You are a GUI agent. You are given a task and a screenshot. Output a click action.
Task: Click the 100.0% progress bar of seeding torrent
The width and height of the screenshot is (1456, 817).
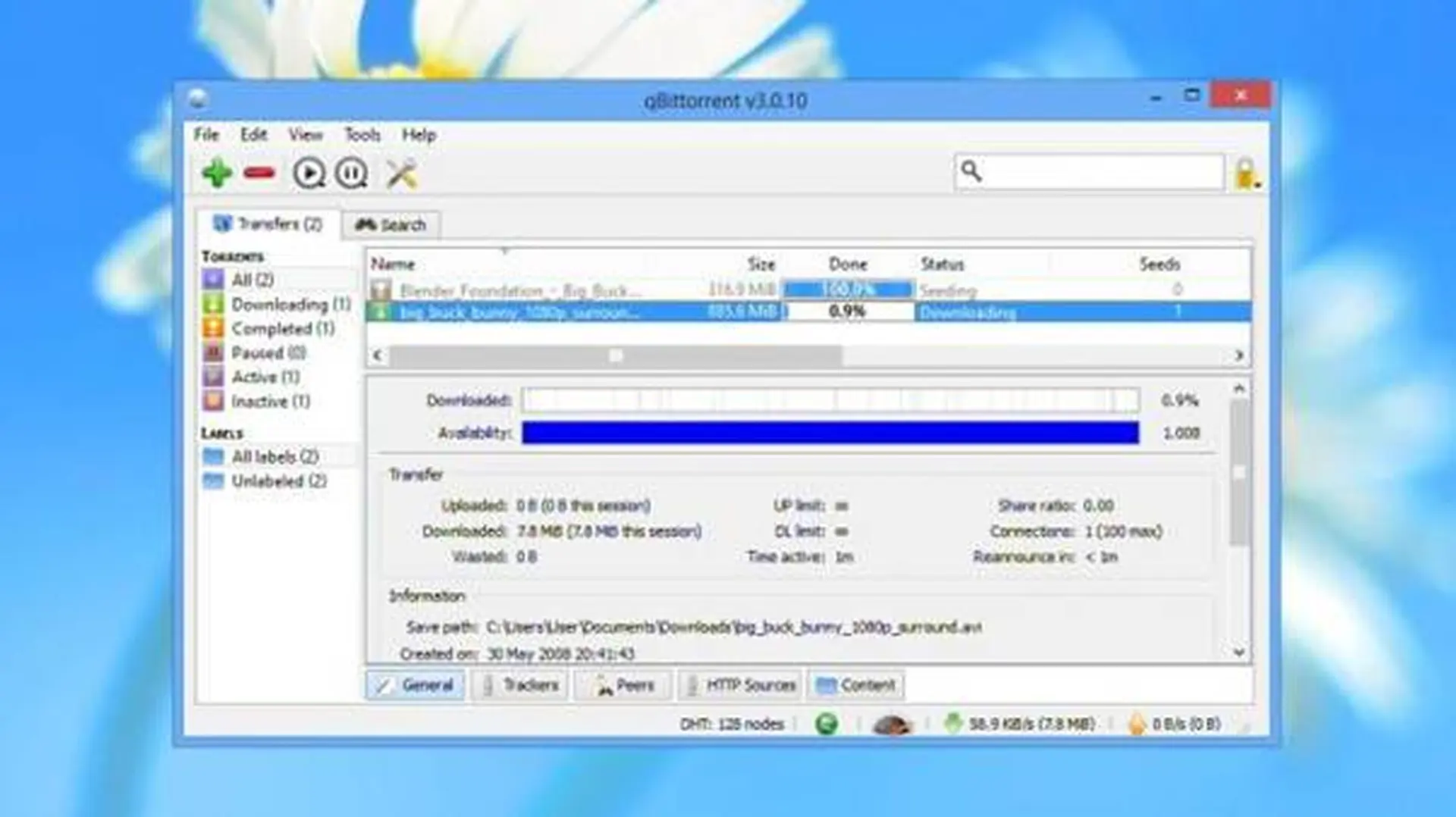(848, 290)
